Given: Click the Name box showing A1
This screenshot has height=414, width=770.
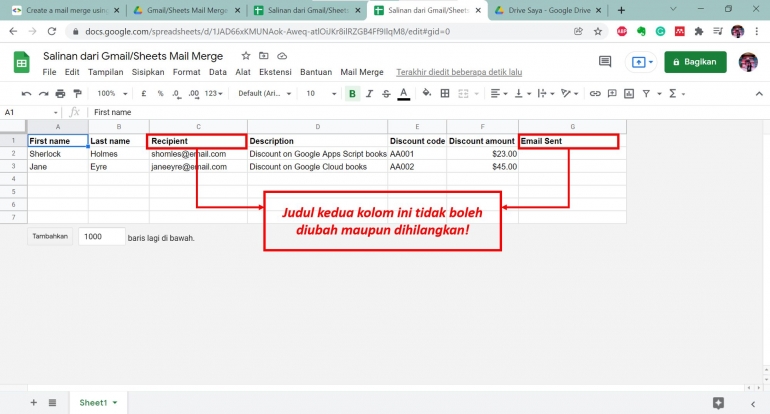Looking at the screenshot, I should (30, 112).
